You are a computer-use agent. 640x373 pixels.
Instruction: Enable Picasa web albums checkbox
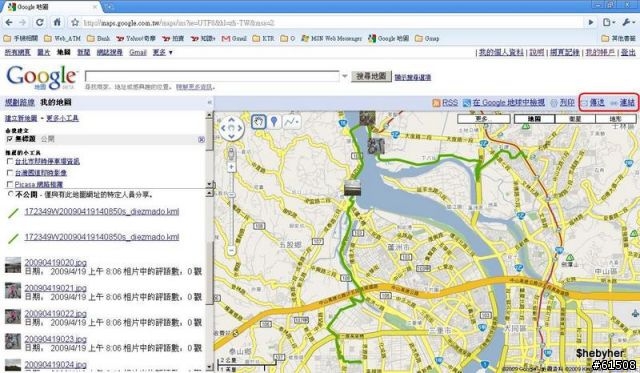10,184
